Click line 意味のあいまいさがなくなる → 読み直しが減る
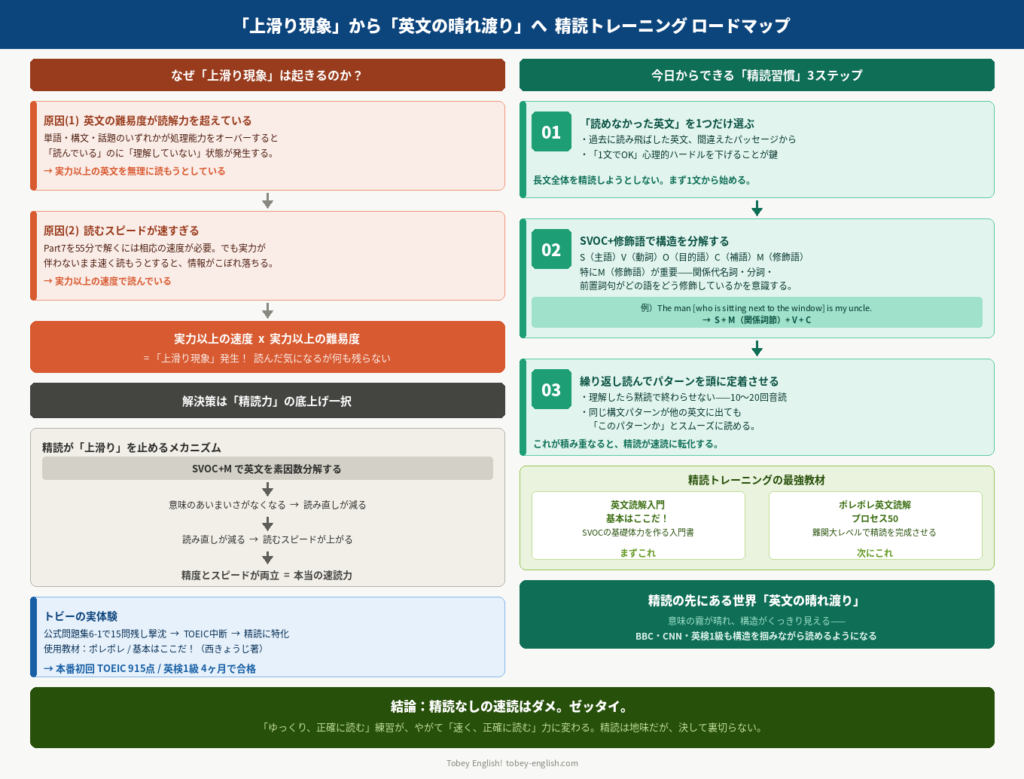The height and width of the screenshot is (779, 1024). tap(267, 505)
